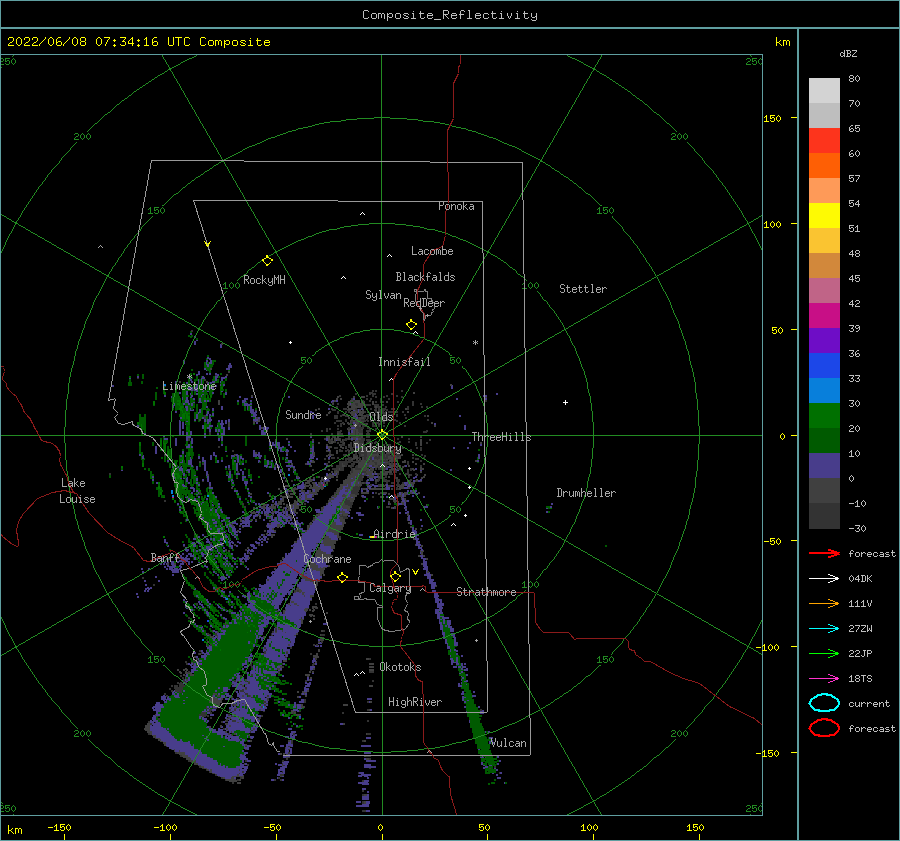The height and width of the screenshot is (841, 900).
Task: Pick the topmost light grey dBZ swatch
Action: 824,91
